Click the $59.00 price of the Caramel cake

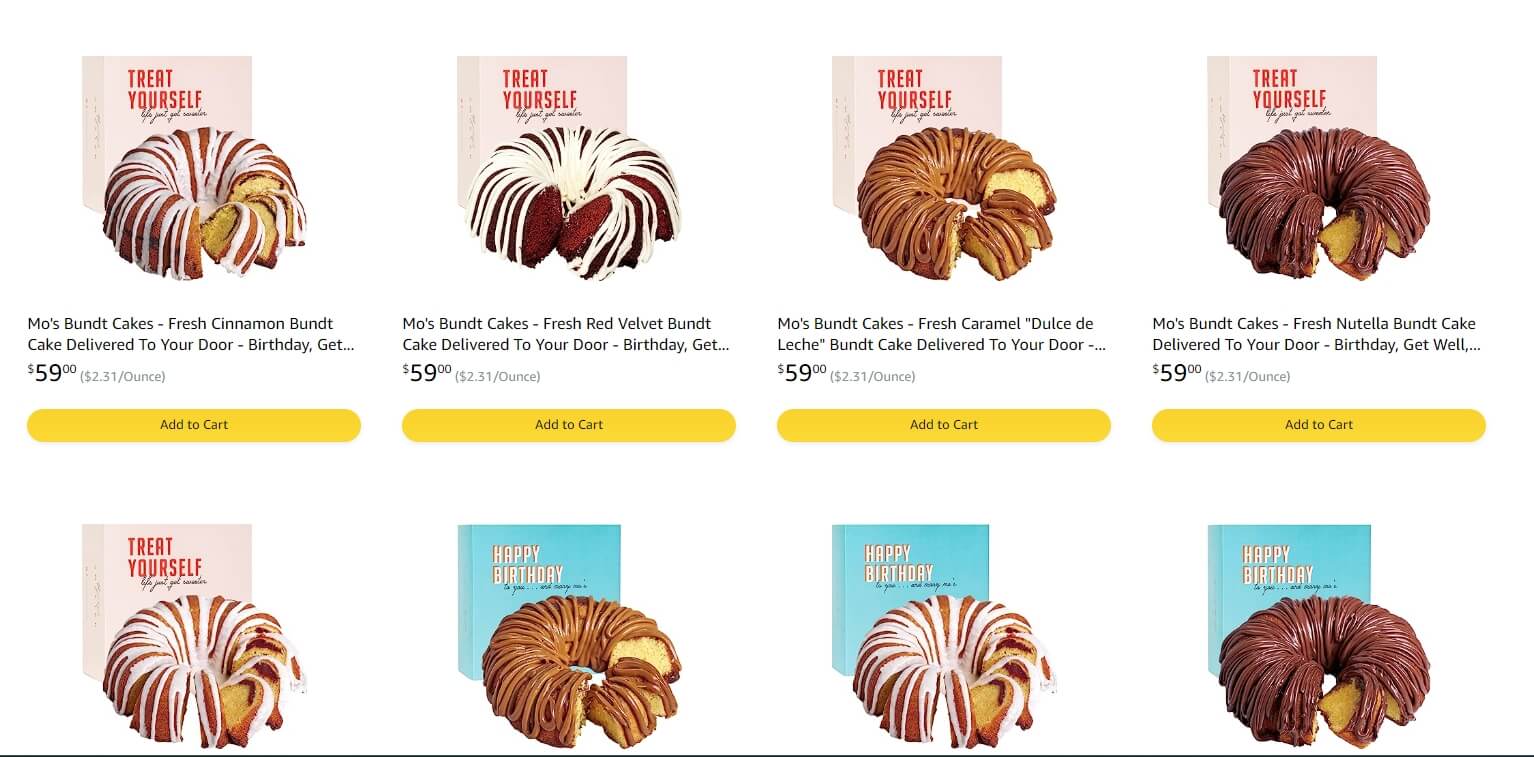(802, 373)
